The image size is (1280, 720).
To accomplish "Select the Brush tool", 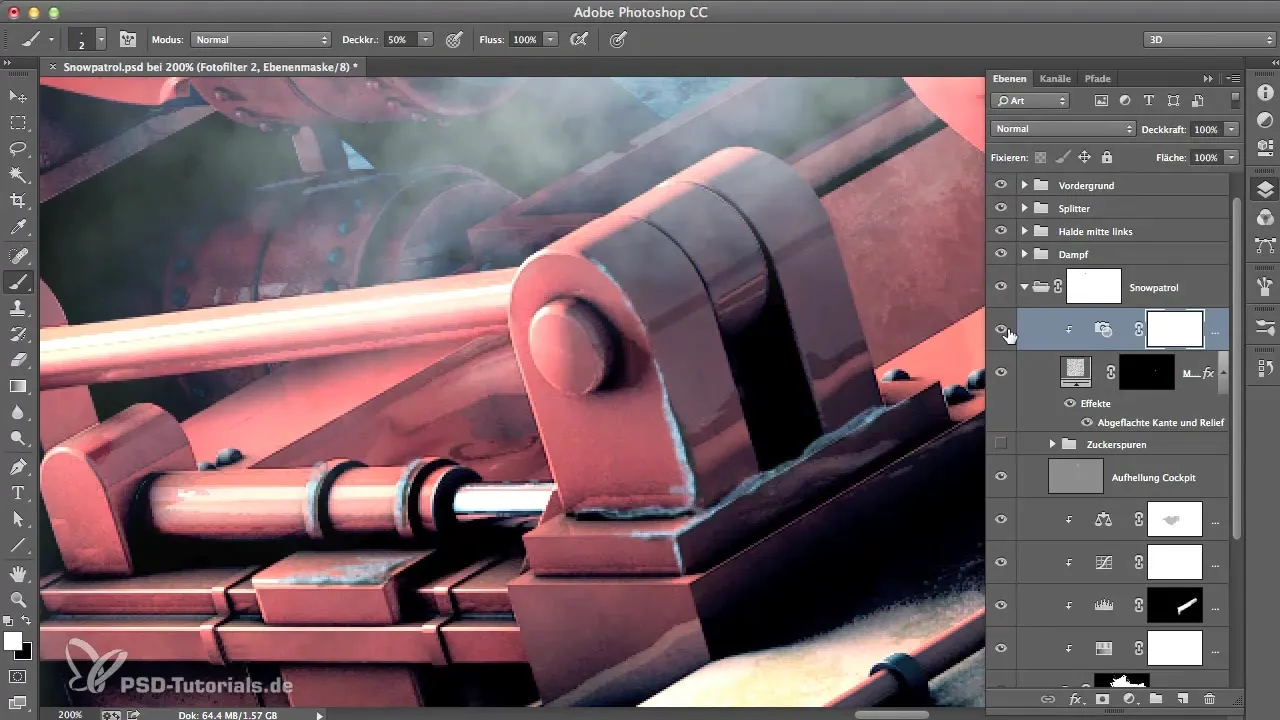I will pyautogui.click(x=17, y=282).
